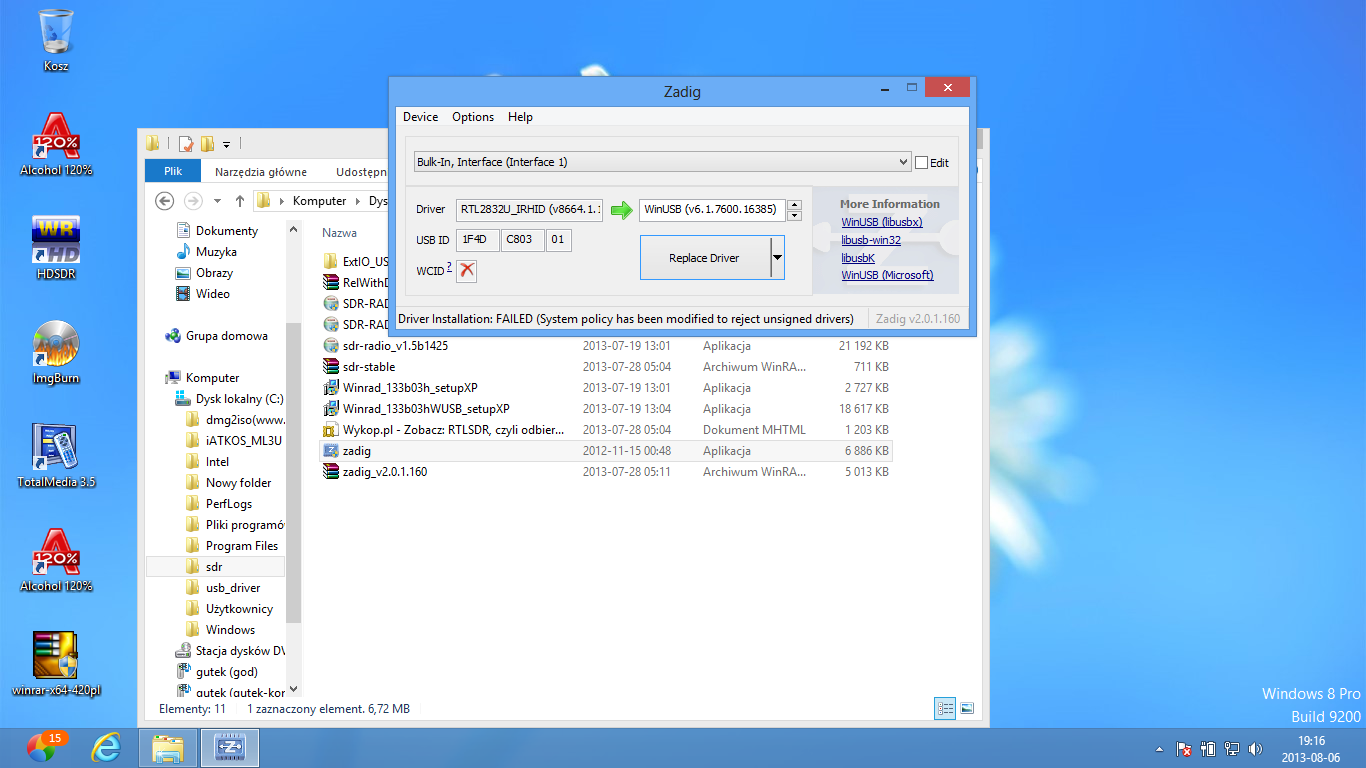Open the libusb-win32 information link
The height and width of the screenshot is (768, 1366).
(871, 240)
